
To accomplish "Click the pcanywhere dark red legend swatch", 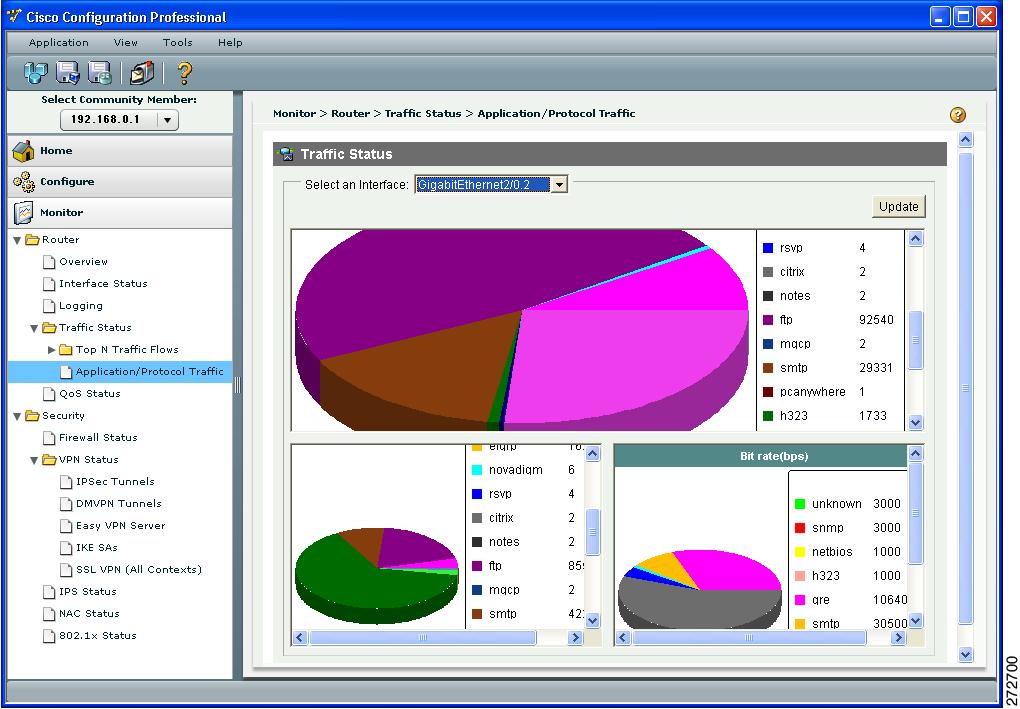I will click(768, 392).
